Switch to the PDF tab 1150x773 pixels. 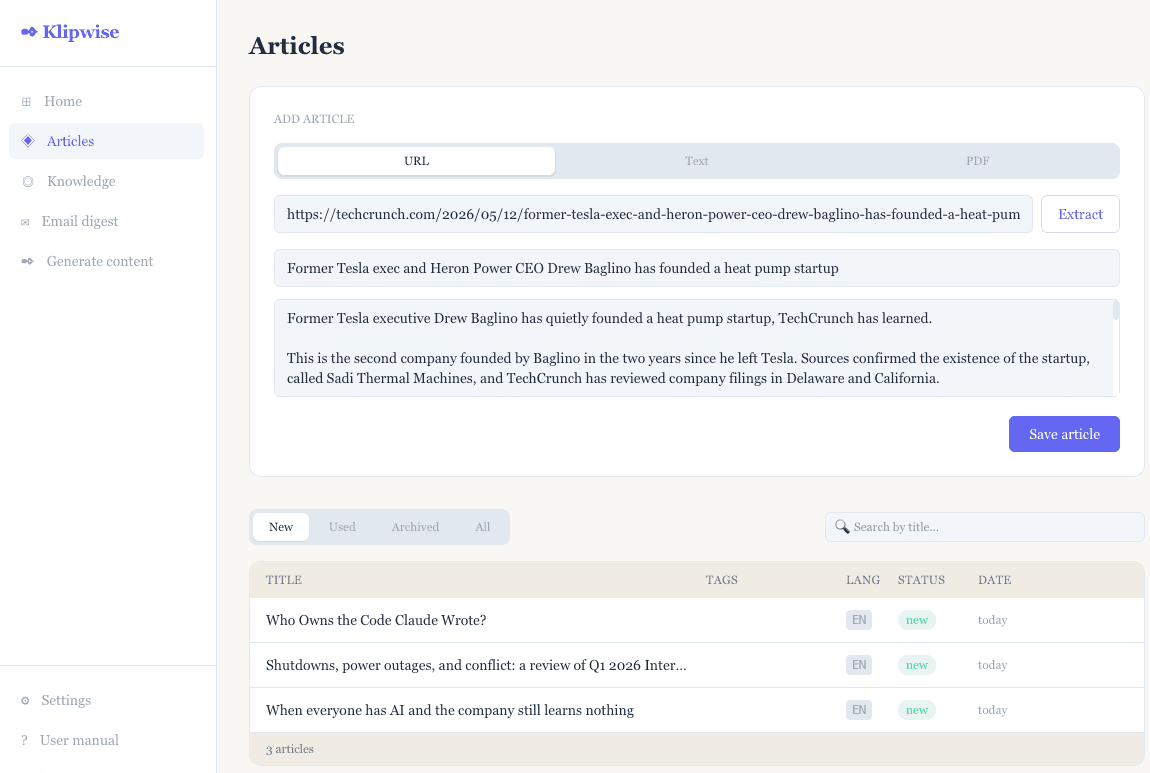coord(978,161)
